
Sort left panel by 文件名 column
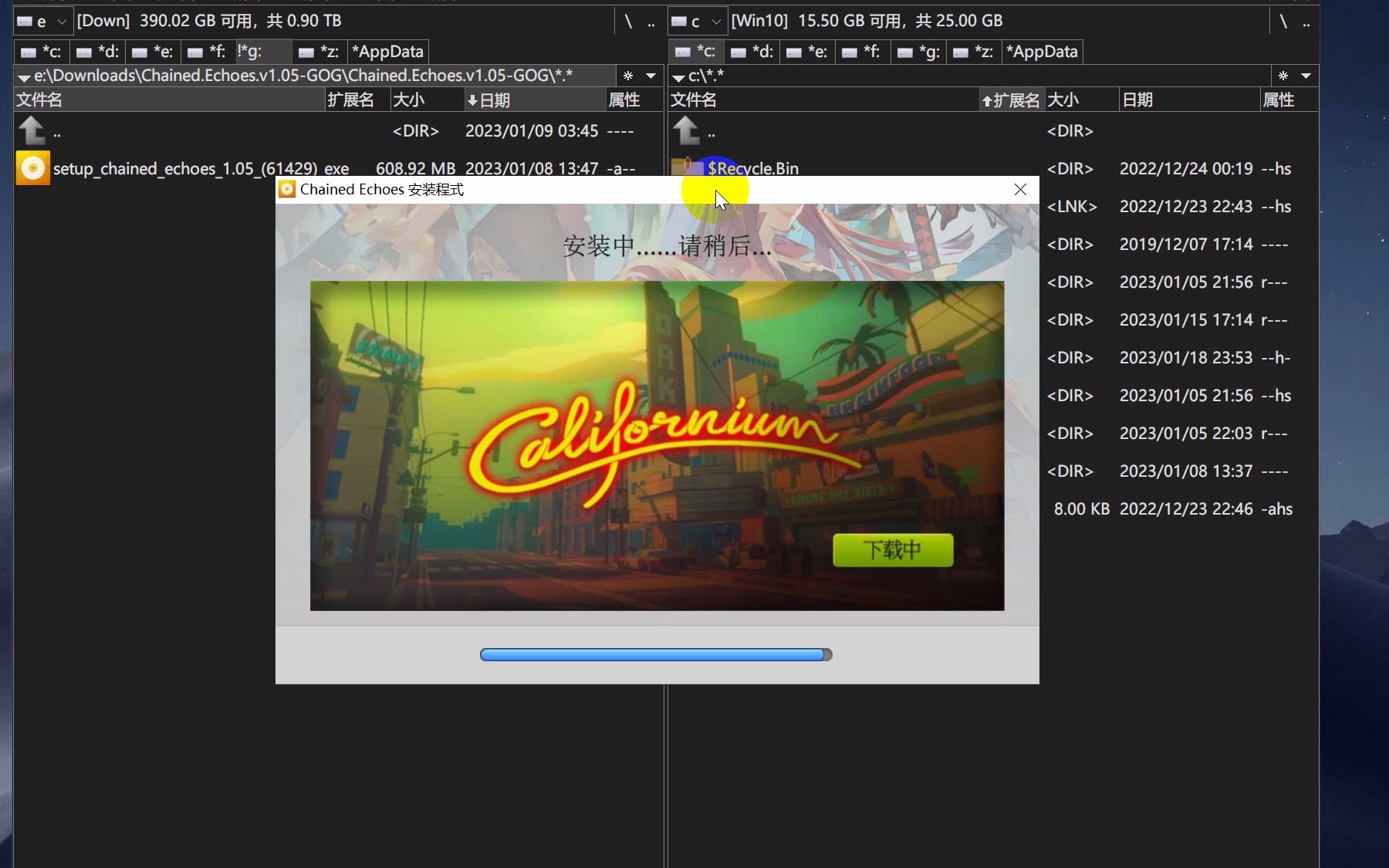click(x=170, y=100)
